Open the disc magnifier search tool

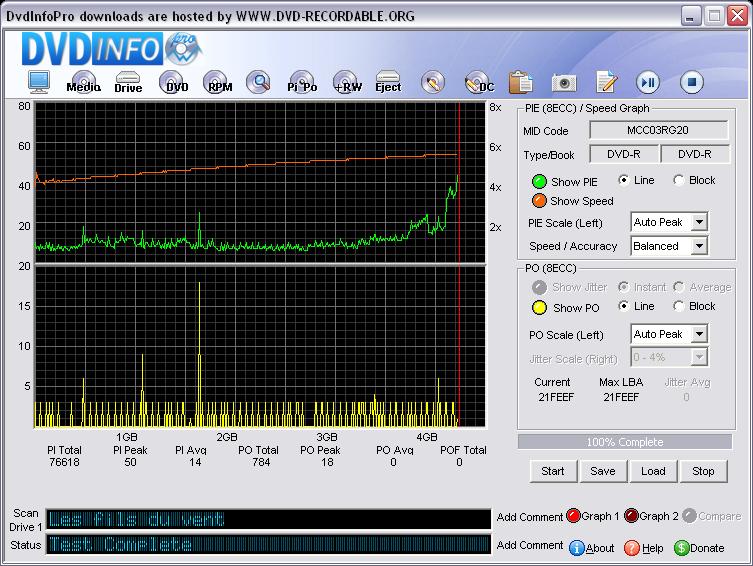click(259, 82)
